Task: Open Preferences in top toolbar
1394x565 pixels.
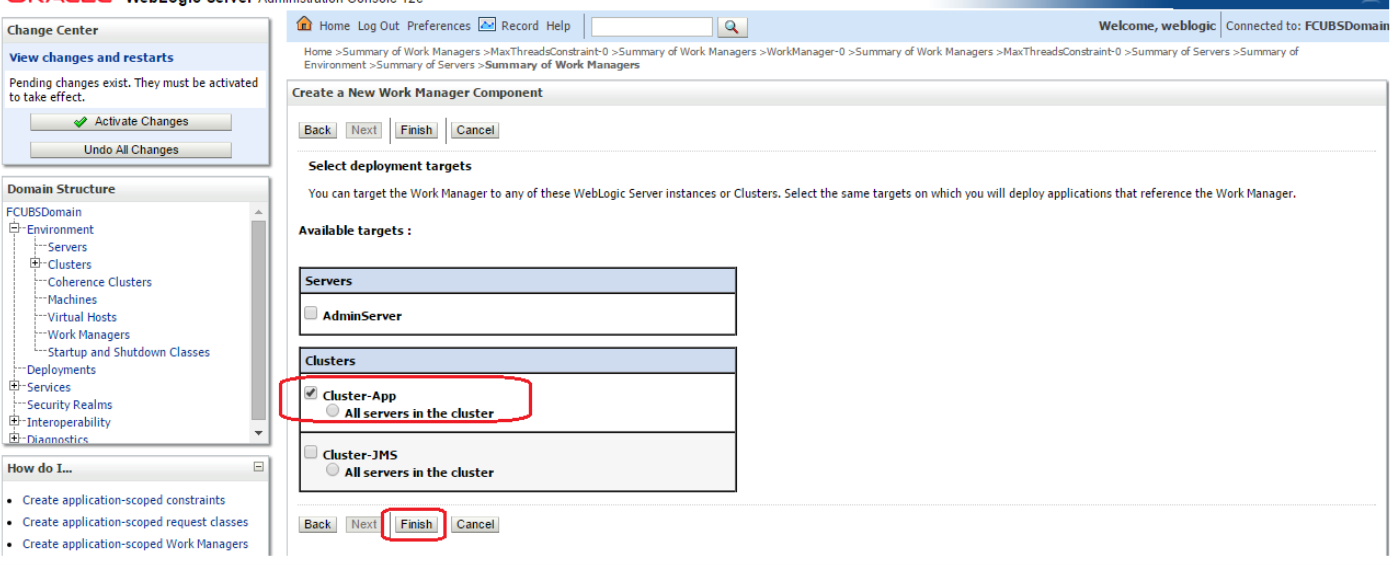Action: tap(438, 26)
